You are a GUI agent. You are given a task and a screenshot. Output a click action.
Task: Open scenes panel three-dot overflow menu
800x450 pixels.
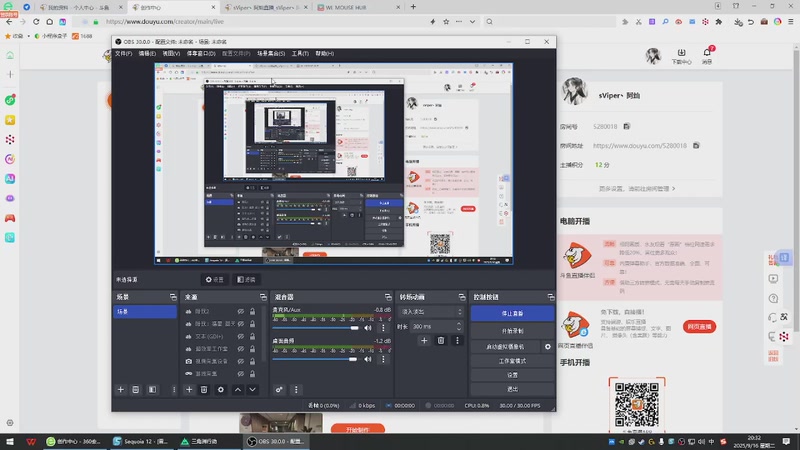pyautogui.click(x=174, y=390)
